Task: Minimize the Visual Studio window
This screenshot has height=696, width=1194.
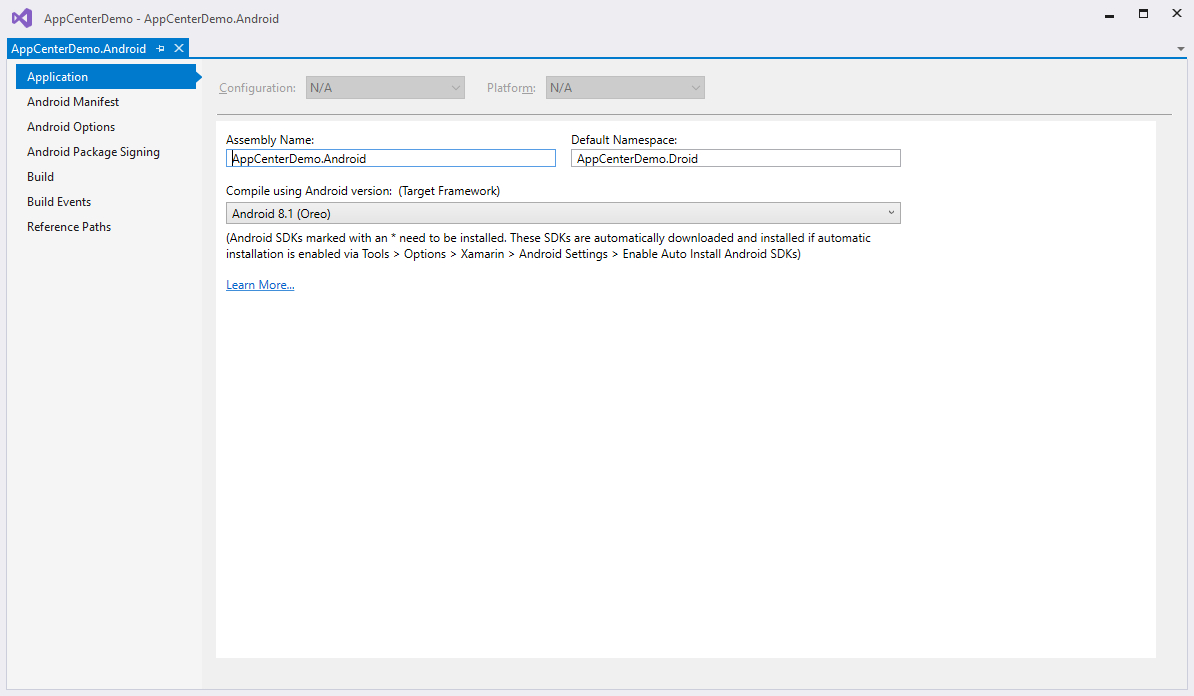Action: pos(1109,16)
